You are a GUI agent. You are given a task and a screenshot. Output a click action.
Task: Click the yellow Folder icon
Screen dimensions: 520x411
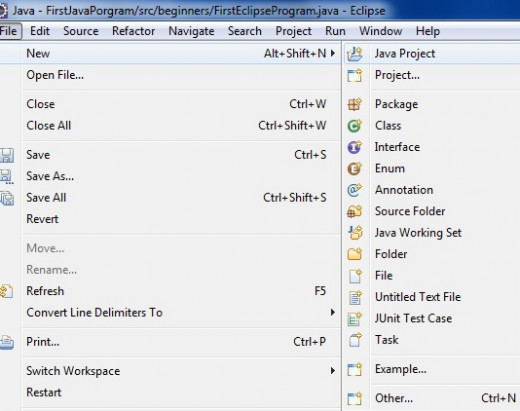(x=354, y=254)
